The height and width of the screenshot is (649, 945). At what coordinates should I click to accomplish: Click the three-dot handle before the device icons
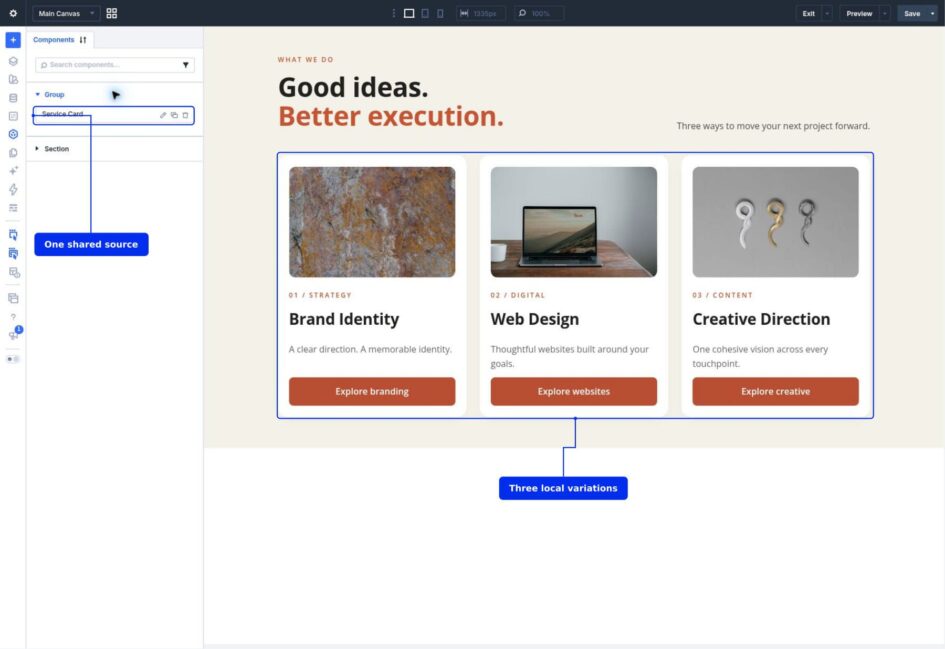394,13
